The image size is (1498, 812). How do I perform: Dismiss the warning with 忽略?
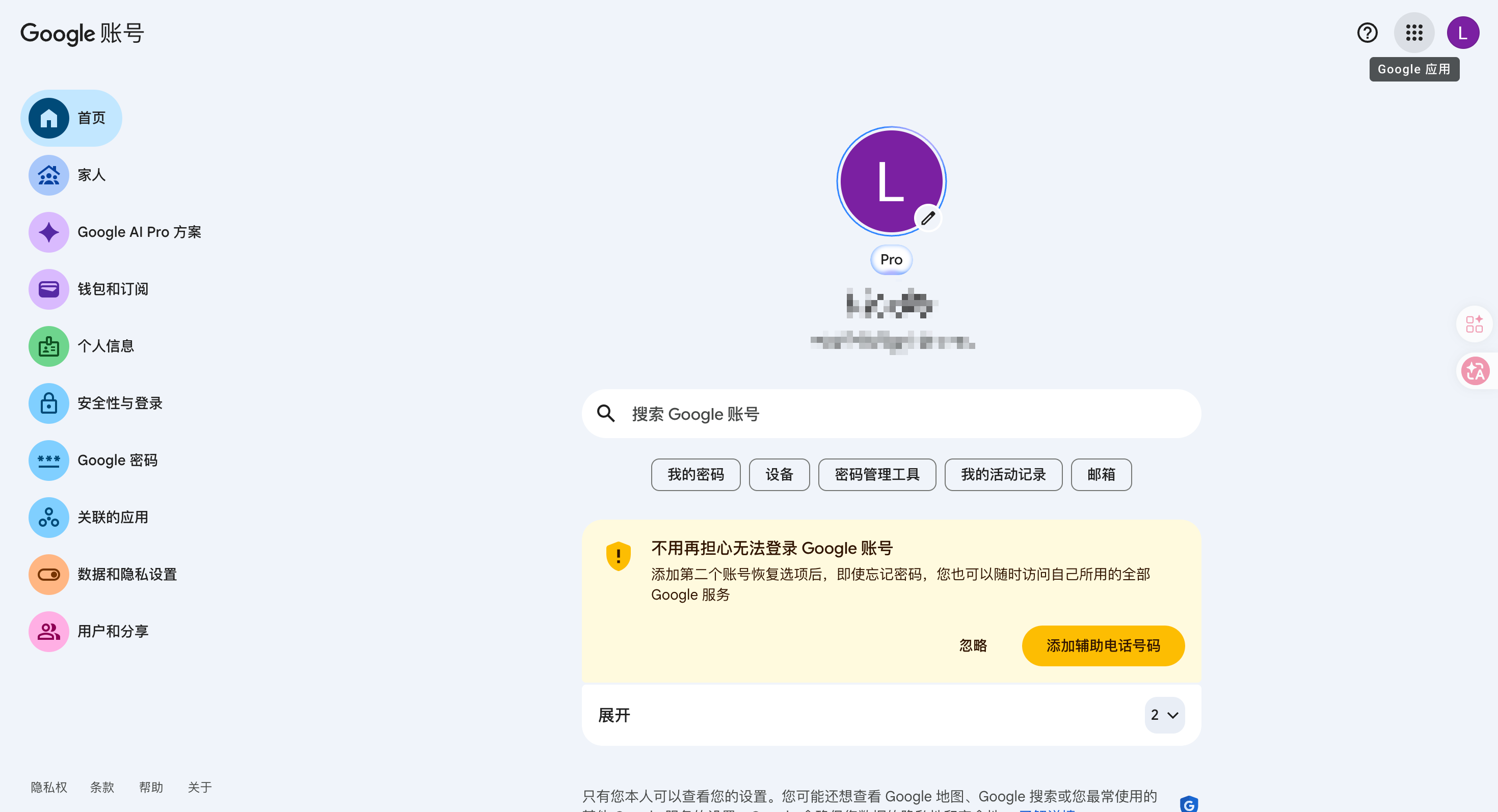tap(973, 645)
